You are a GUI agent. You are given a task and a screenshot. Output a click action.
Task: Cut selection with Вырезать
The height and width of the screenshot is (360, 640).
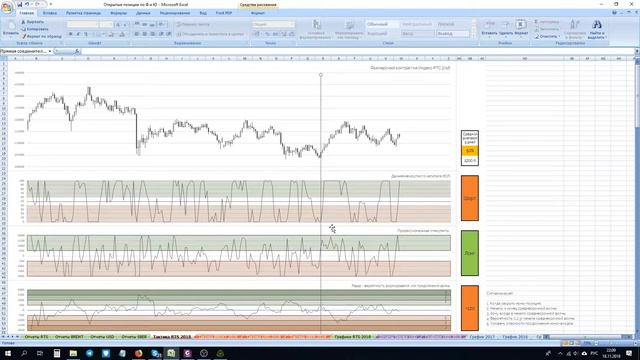pos(32,22)
